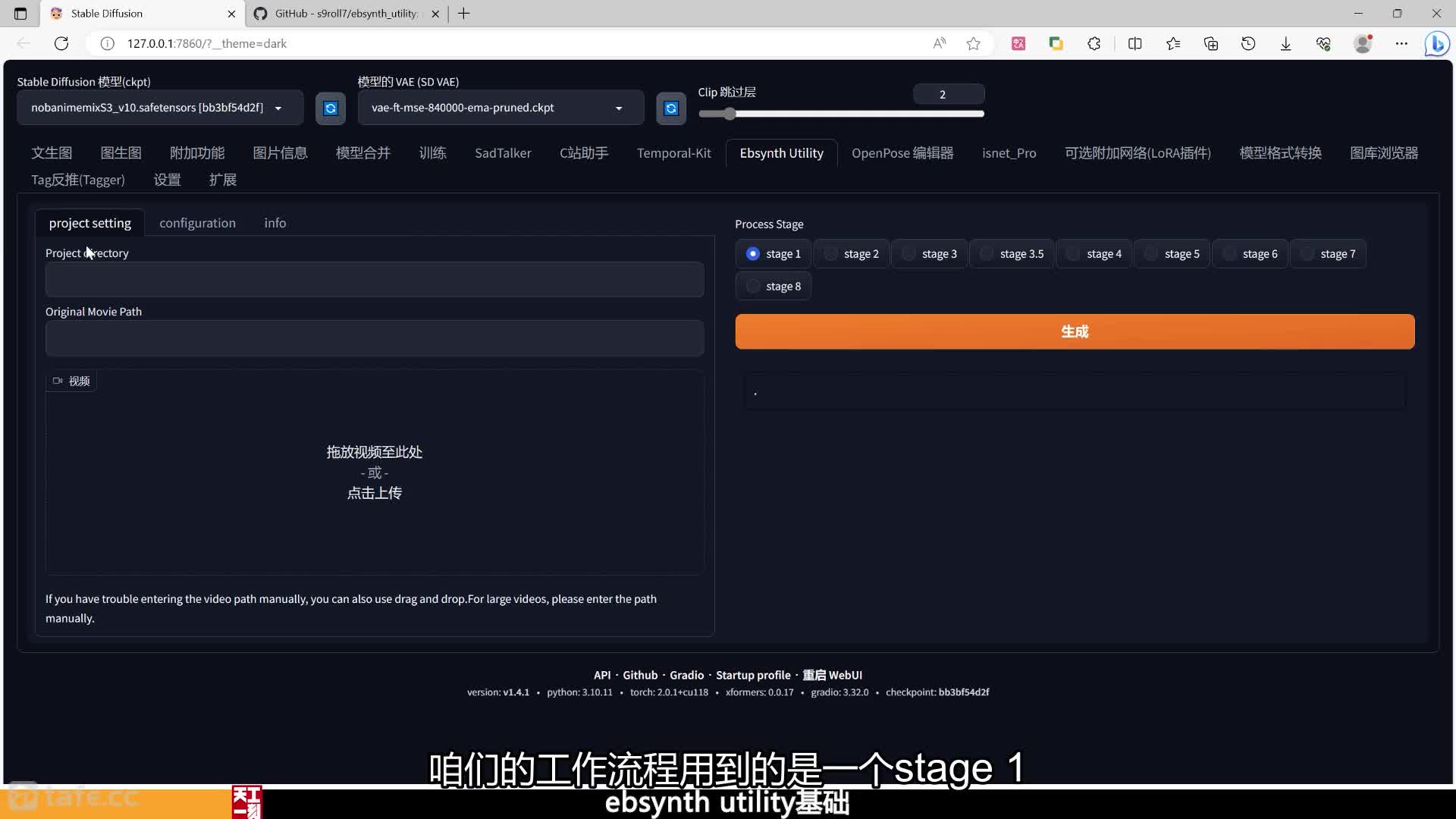Click the Clip skip number field
The image size is (1456, 819).
[949, 94]
